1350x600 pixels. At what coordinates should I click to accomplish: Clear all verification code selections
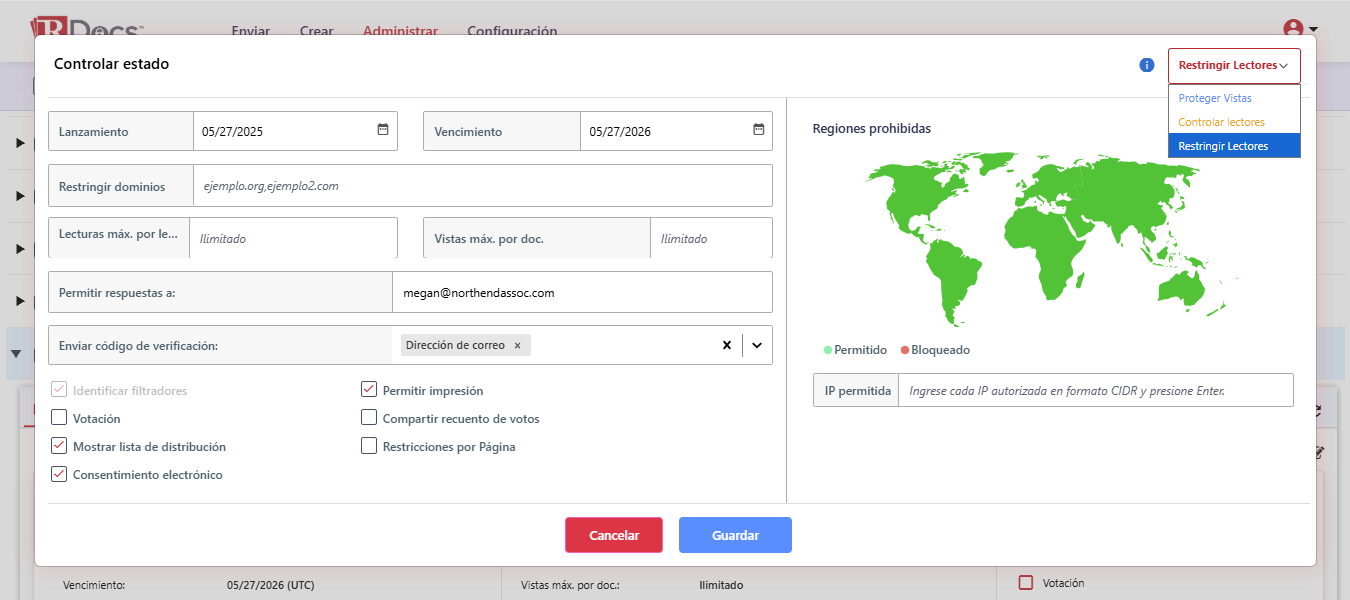coord(727,345)
